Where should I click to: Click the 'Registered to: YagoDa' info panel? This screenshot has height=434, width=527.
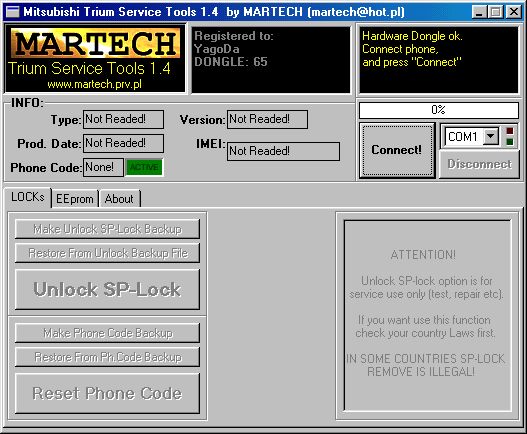click(x=271, y=59)
